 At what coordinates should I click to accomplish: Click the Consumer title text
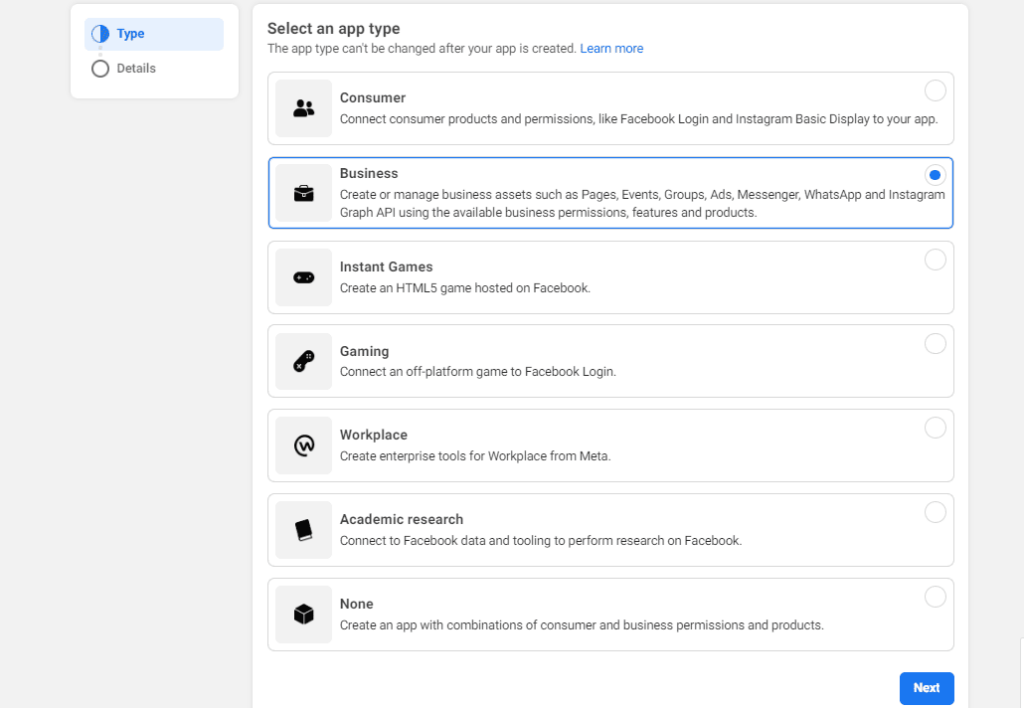[x=372, y=98]
